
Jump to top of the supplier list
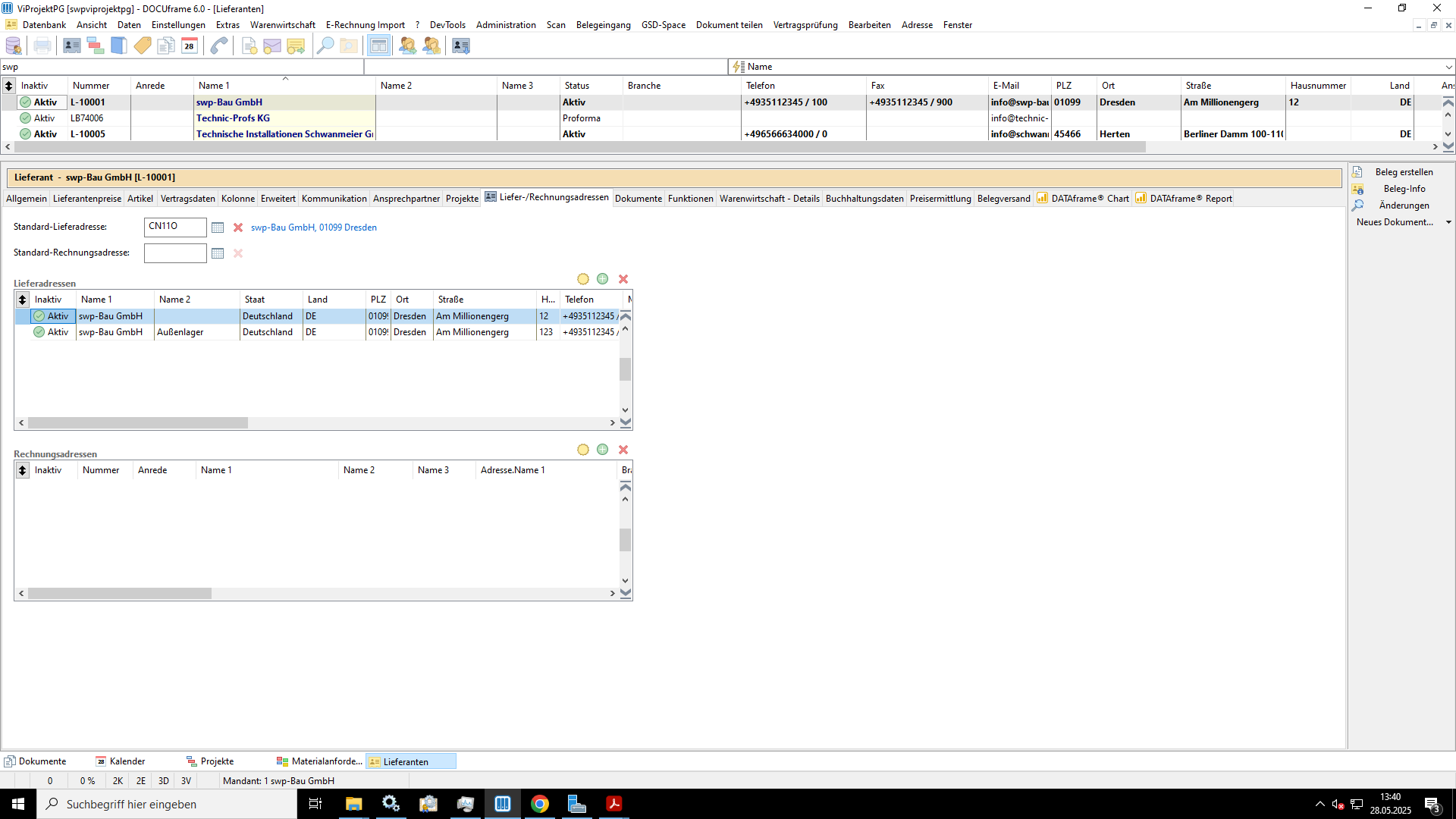pos(1448,102)
